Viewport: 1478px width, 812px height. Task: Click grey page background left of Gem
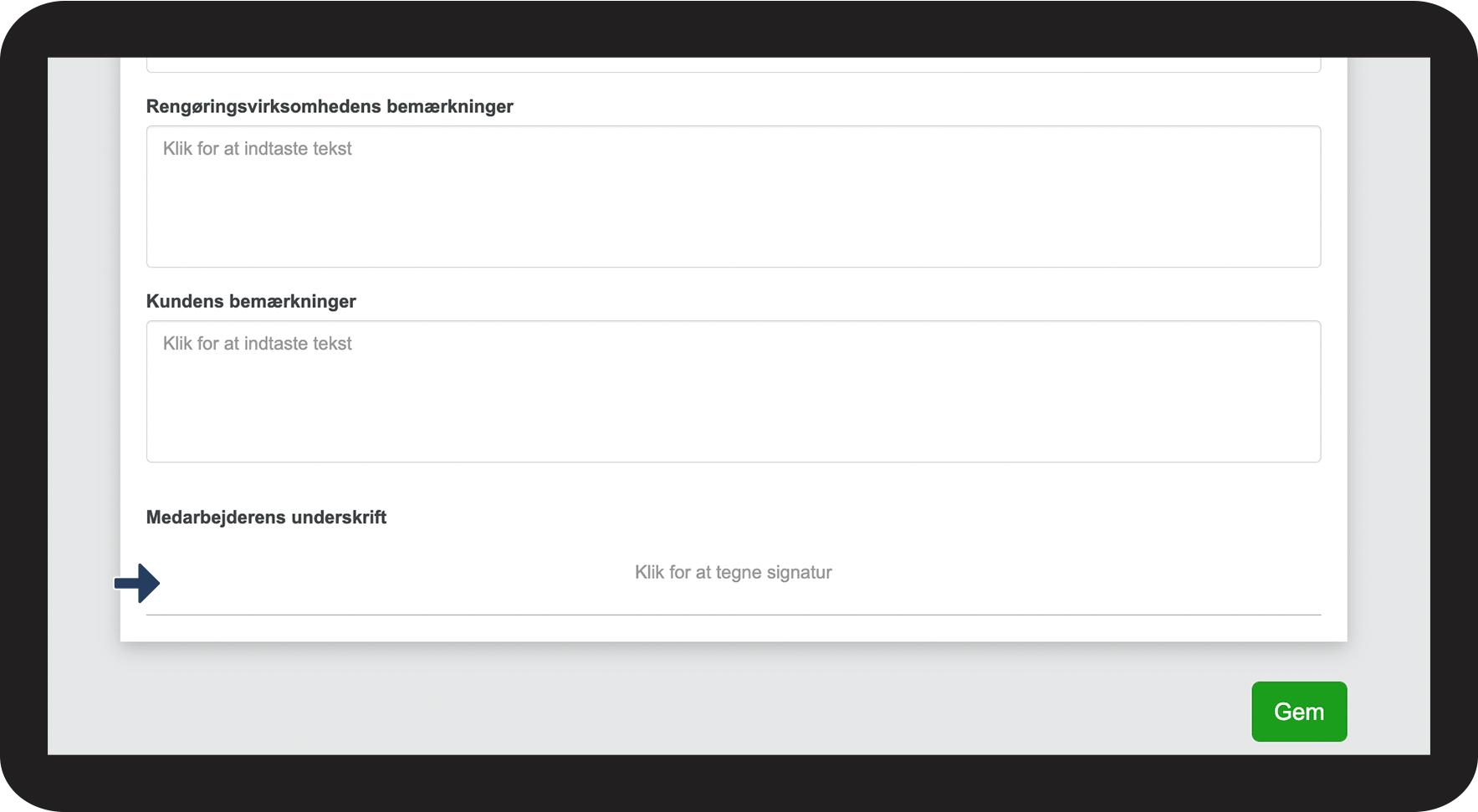click(x=836, y=711)
